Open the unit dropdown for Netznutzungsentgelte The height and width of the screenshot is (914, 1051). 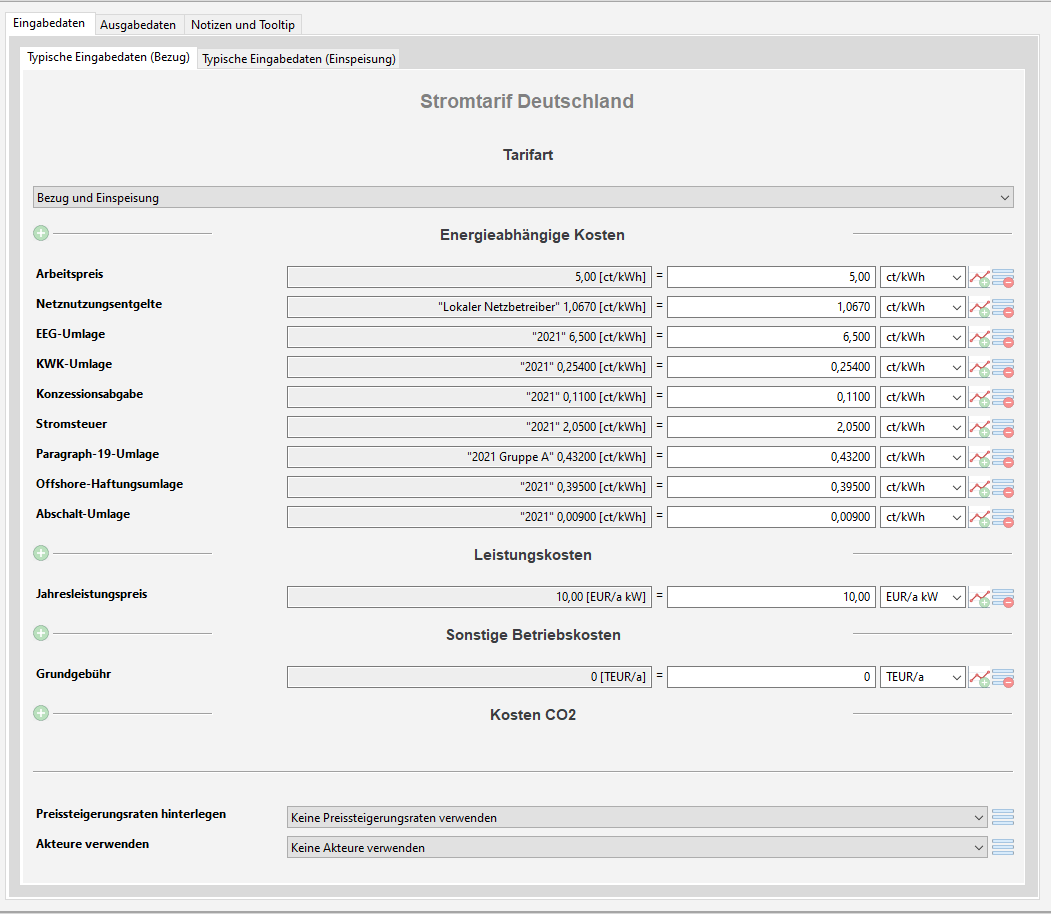point(922,308)
